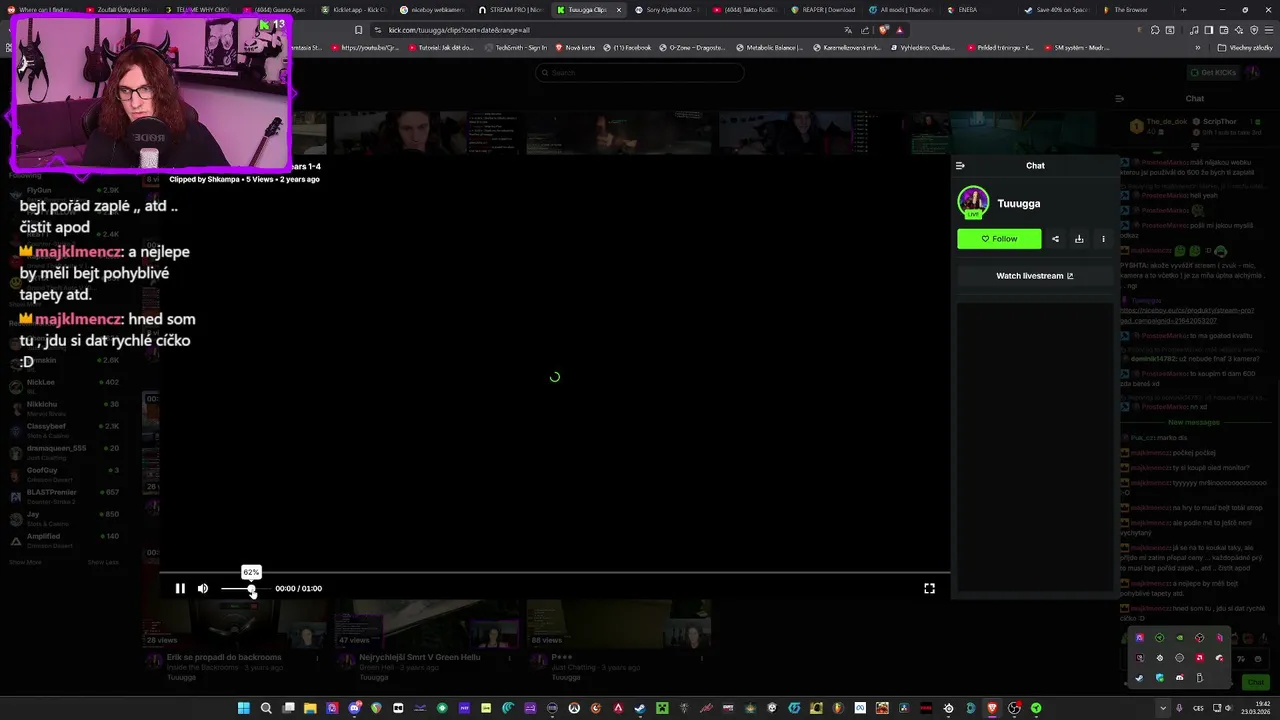Share the clip via share icon
Viewport: 1280px width, 720px height.
1055,239
